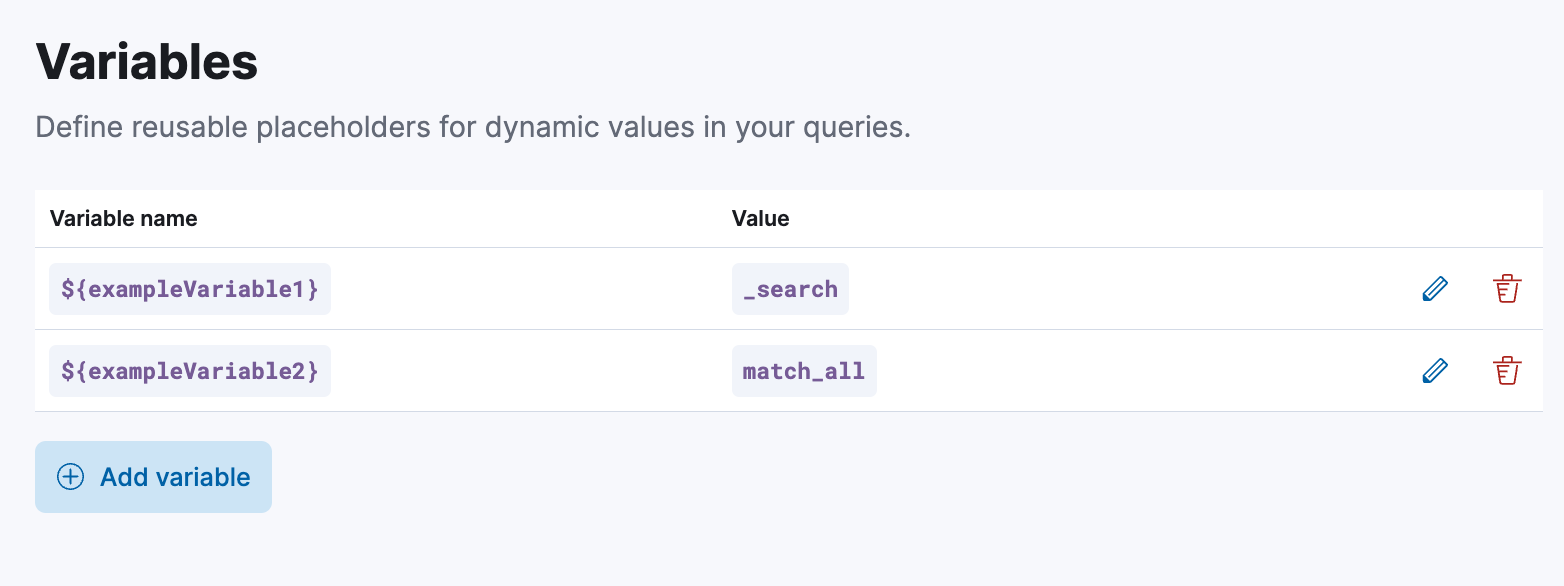Select the _search value badge

tap(790, 288)
